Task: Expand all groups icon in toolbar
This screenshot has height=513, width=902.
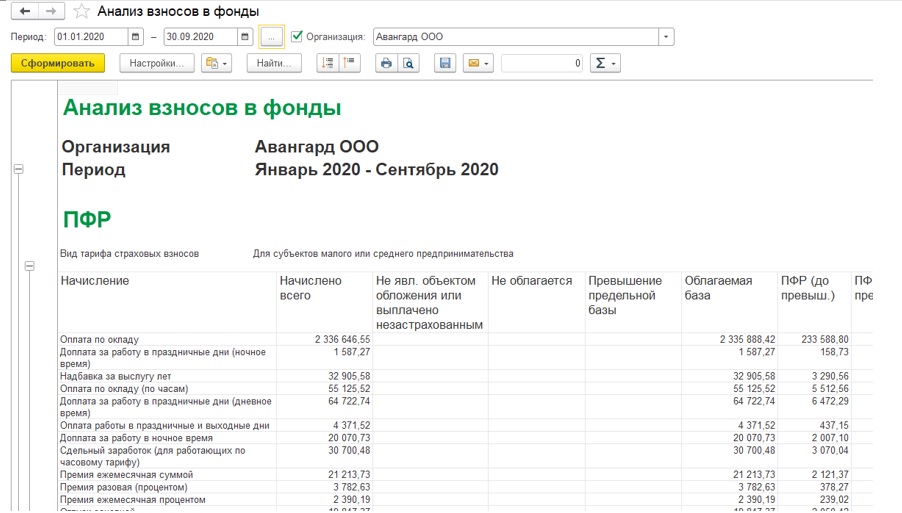Action: 327,63
